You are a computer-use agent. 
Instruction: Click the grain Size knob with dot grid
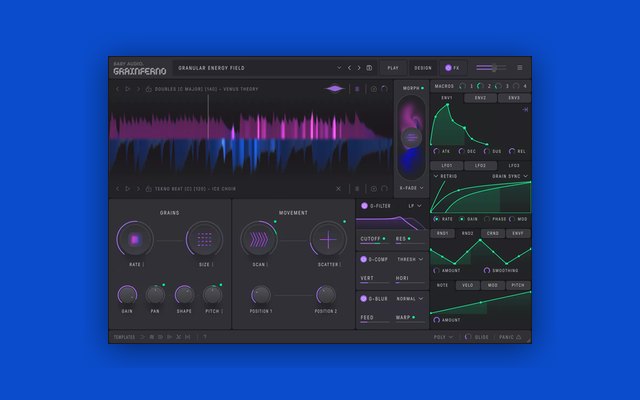(204, 240)
